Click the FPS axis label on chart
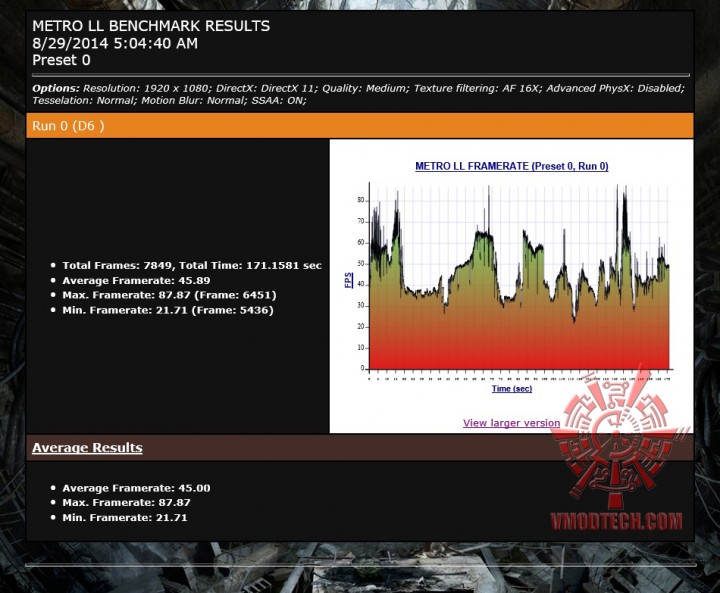This screenshot has height=593, width=720. click(349, 280)
